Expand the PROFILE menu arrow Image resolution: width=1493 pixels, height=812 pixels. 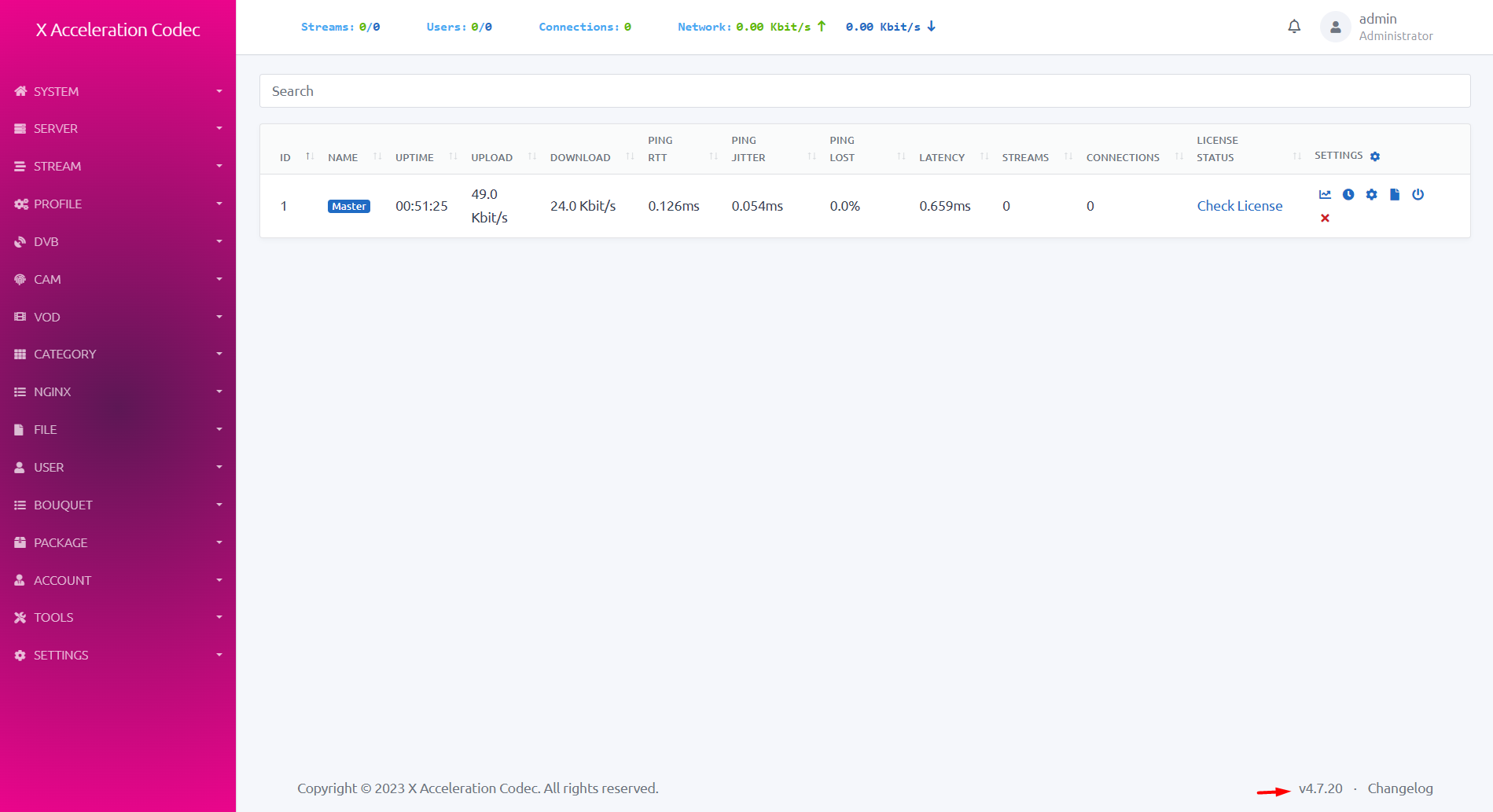click(x=219, y=204)
